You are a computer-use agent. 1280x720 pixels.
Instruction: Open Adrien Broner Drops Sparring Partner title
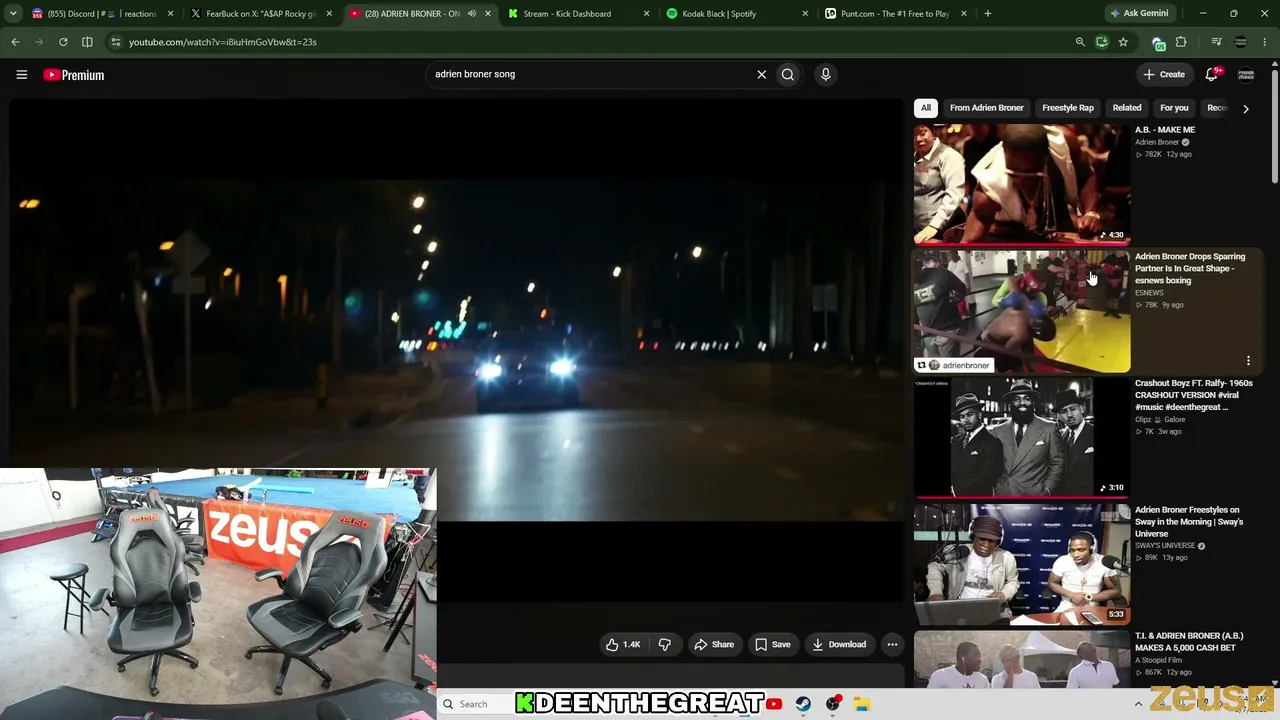pyautogui.click(x=1190, y=268)
